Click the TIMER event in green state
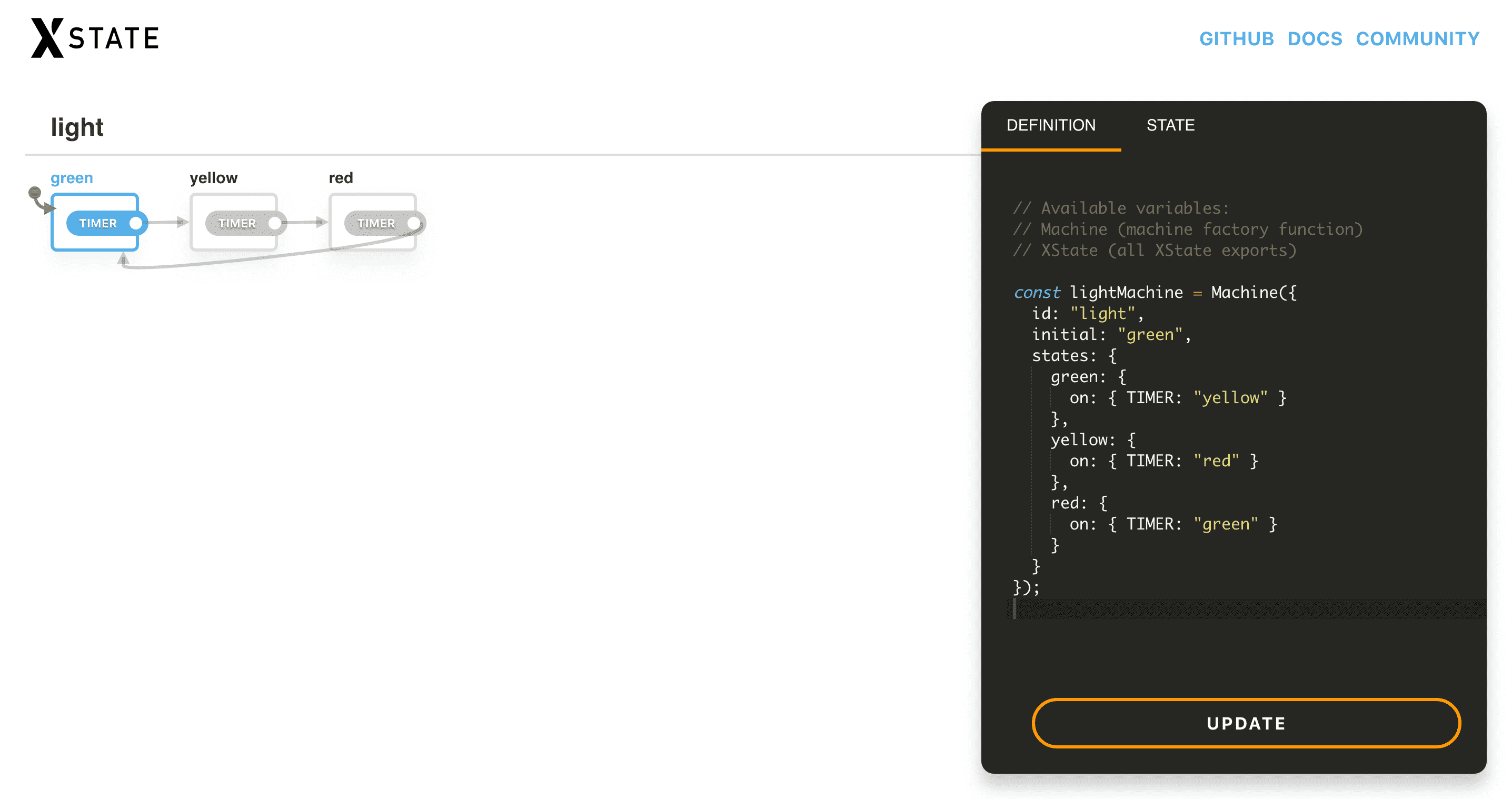This screenshot has width=1512, height=799. [x=98, y=224]
